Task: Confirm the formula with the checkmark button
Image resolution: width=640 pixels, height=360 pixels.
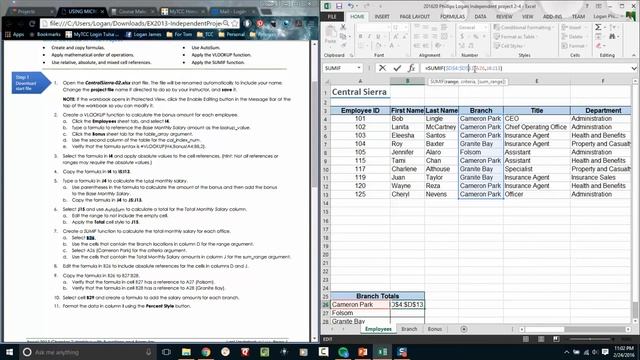Action: [x=397, y=68]
